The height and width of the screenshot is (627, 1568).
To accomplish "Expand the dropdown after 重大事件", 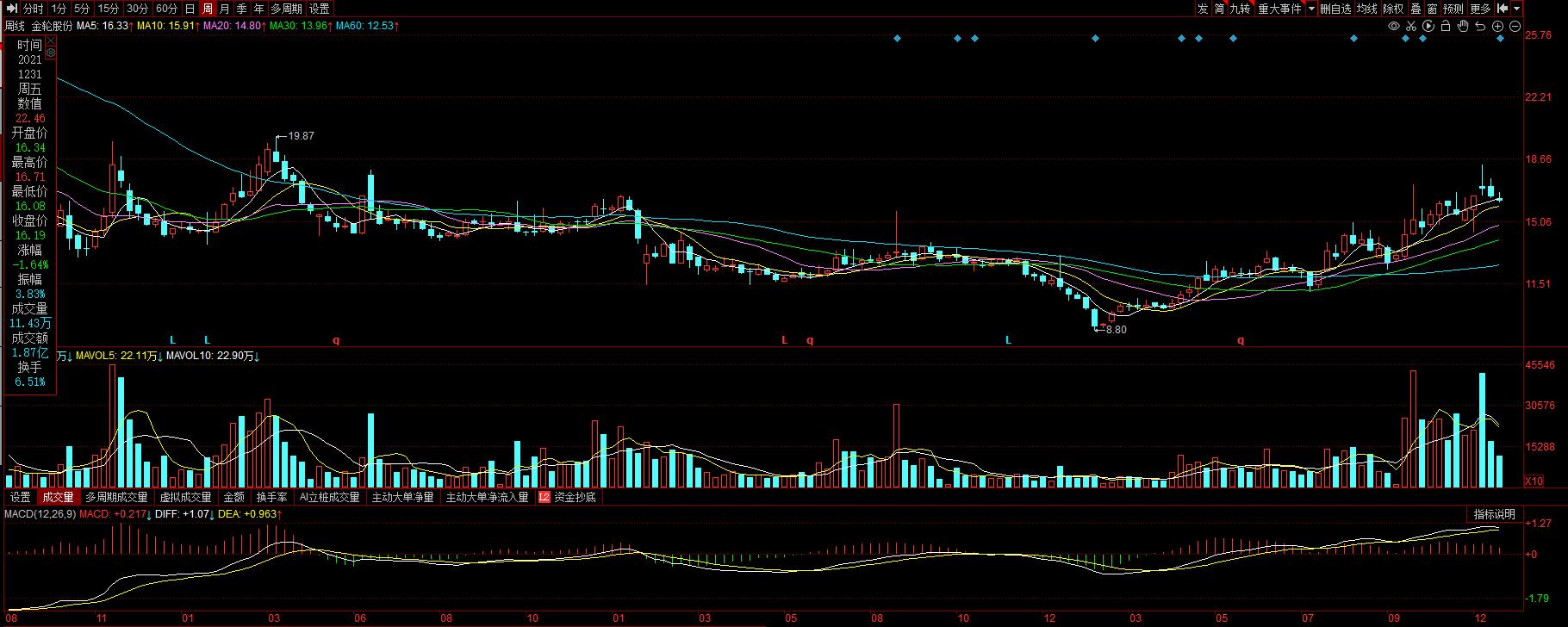I will (1311, 9).
